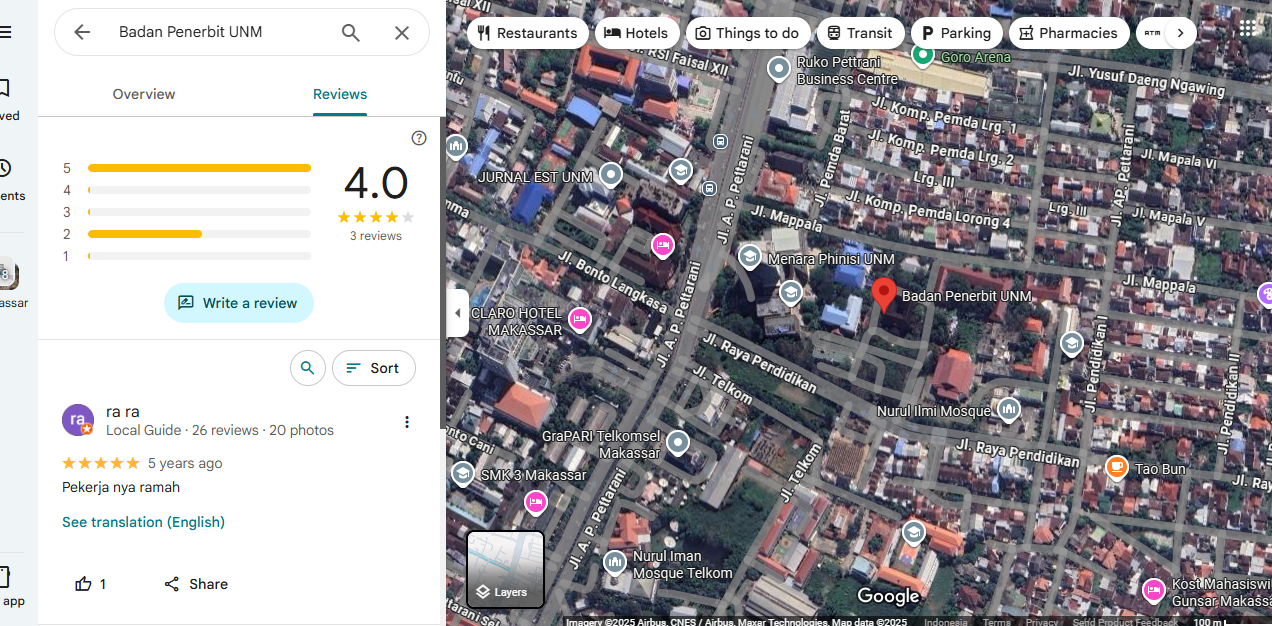The height and width of the screenshot is (626, 1272).
Task: Like the review with thumbs-up icon
Action: click(x=84, y=584)
